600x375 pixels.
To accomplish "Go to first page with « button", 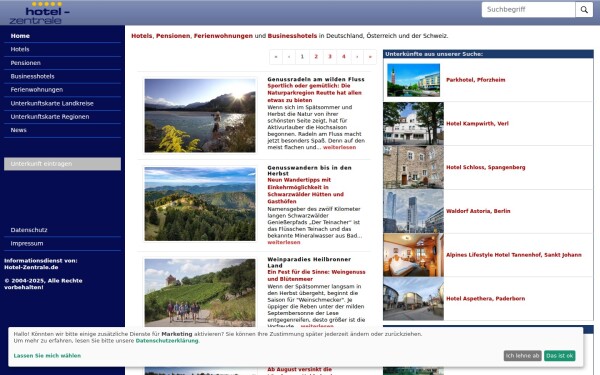I will pos(276,57).
